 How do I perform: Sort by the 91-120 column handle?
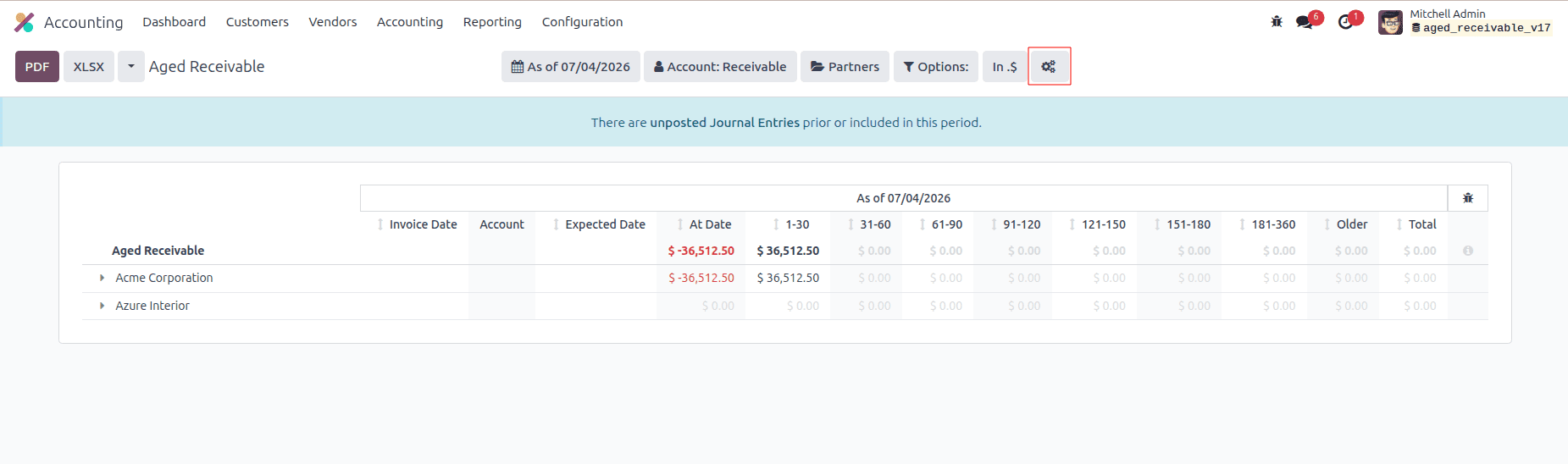pyautogui.click(x=994, y=224)
